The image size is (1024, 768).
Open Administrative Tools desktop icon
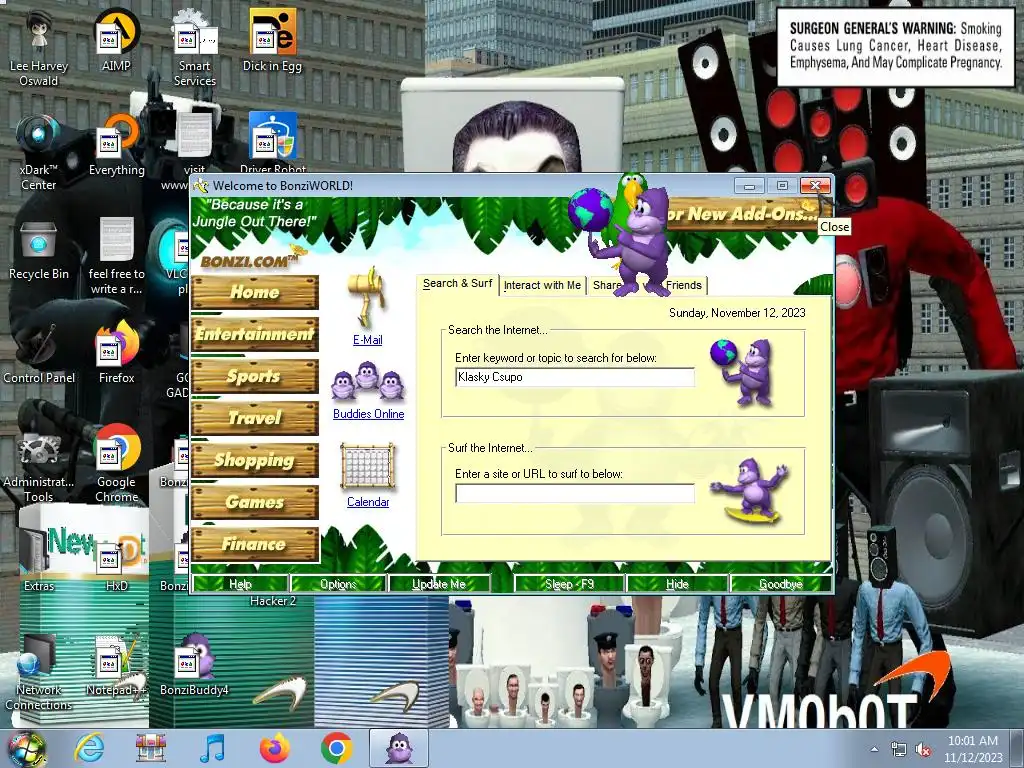[39, 466]
